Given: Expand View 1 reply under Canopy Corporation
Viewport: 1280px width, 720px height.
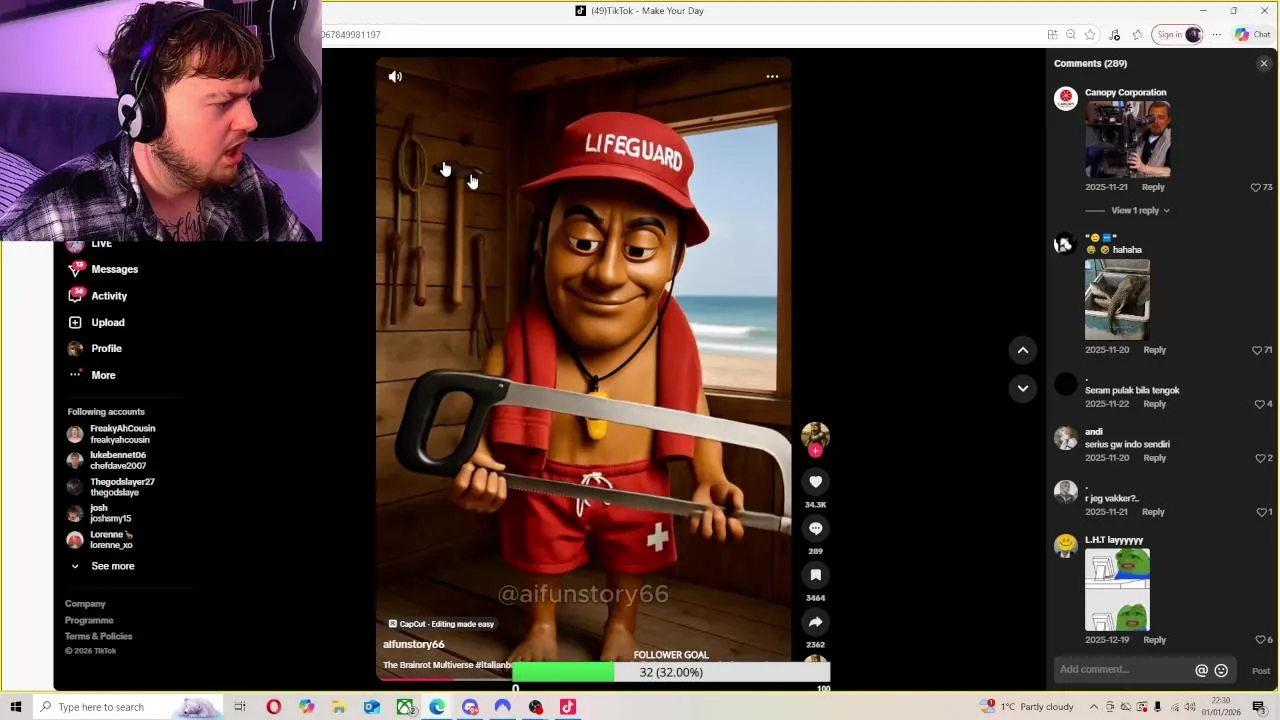Looking at the screenshot, I should coord(1140,210).
